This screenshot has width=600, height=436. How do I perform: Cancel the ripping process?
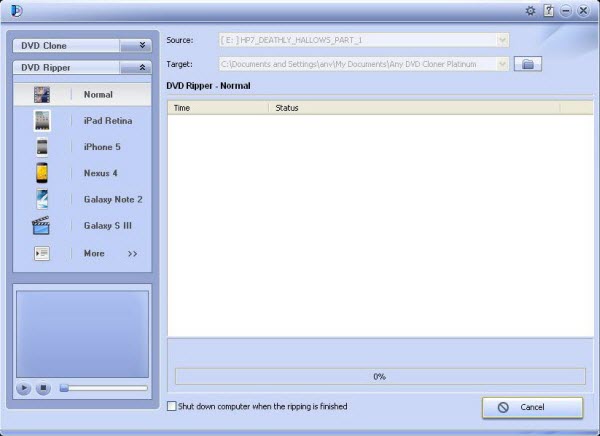[x=532, y=407]
